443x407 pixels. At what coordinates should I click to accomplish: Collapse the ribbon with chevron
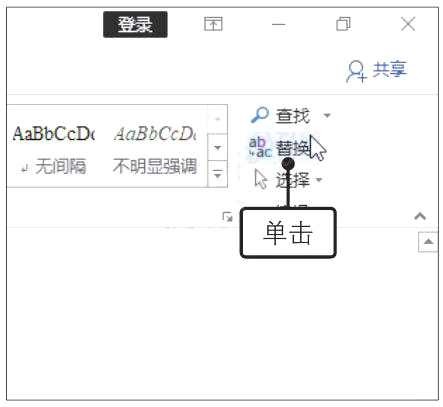[420, 217]
